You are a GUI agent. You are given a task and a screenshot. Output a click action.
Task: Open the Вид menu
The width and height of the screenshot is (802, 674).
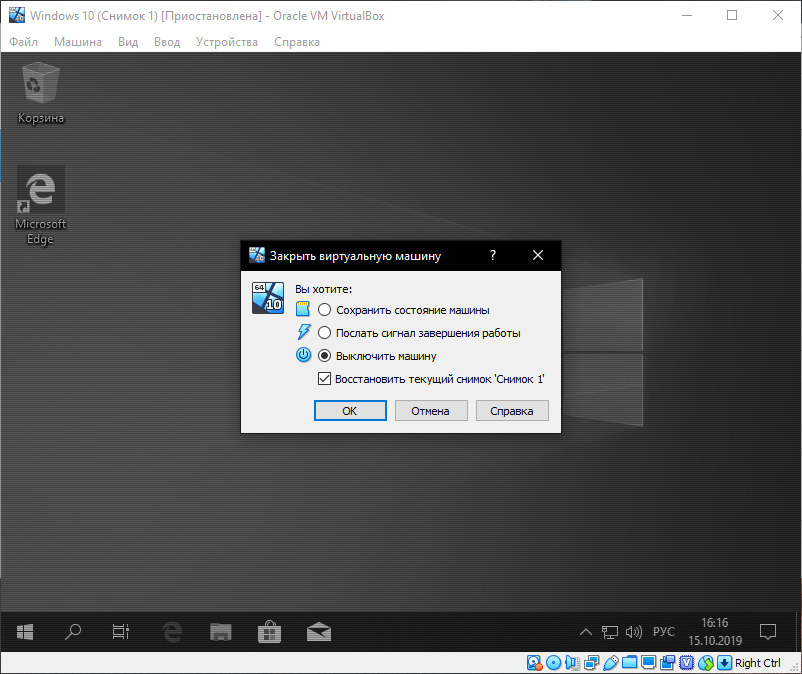pyautogui.click(x=128, y=42)
